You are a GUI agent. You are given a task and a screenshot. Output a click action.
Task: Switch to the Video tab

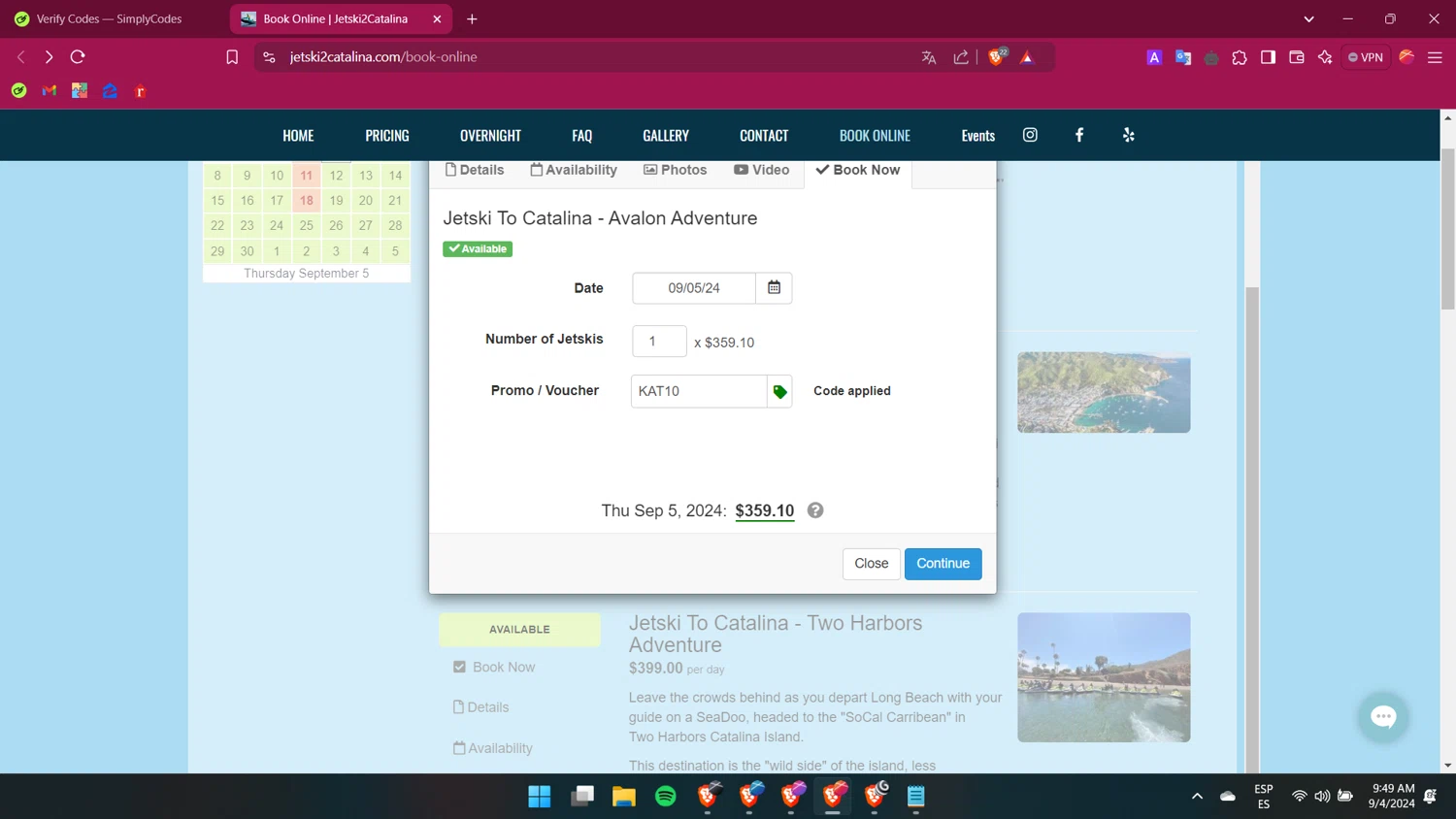(x=762, y=170)
